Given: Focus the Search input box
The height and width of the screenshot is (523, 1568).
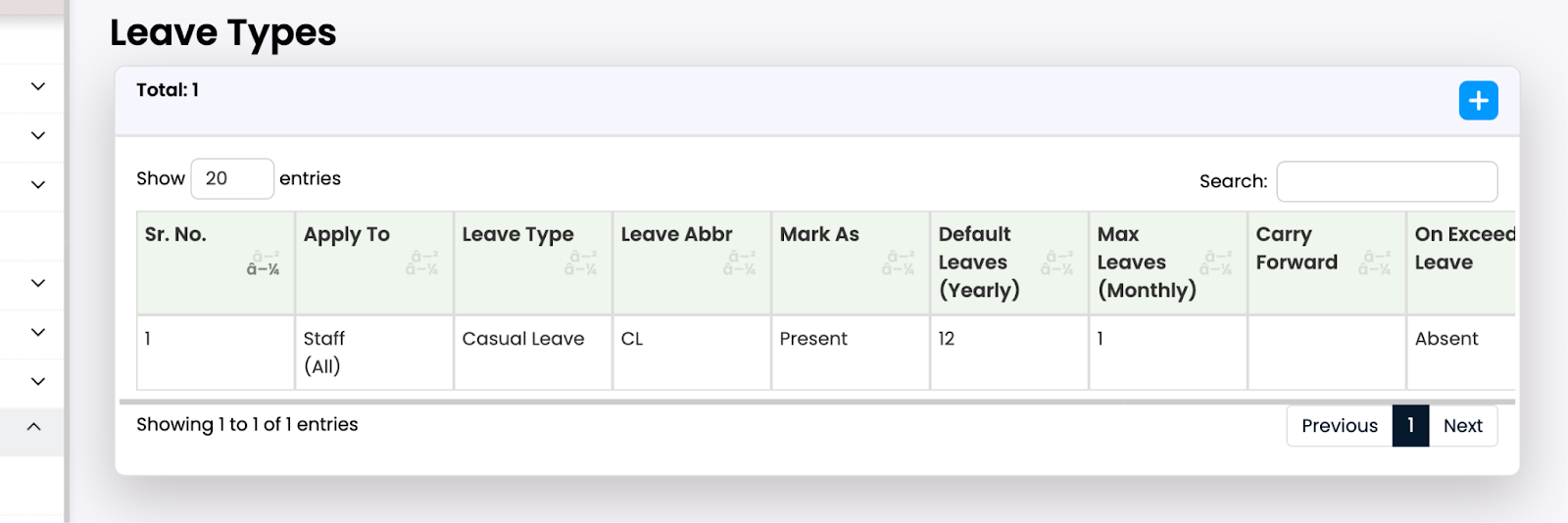Looking at the screenshot, I should click(x=1387, y=181).
